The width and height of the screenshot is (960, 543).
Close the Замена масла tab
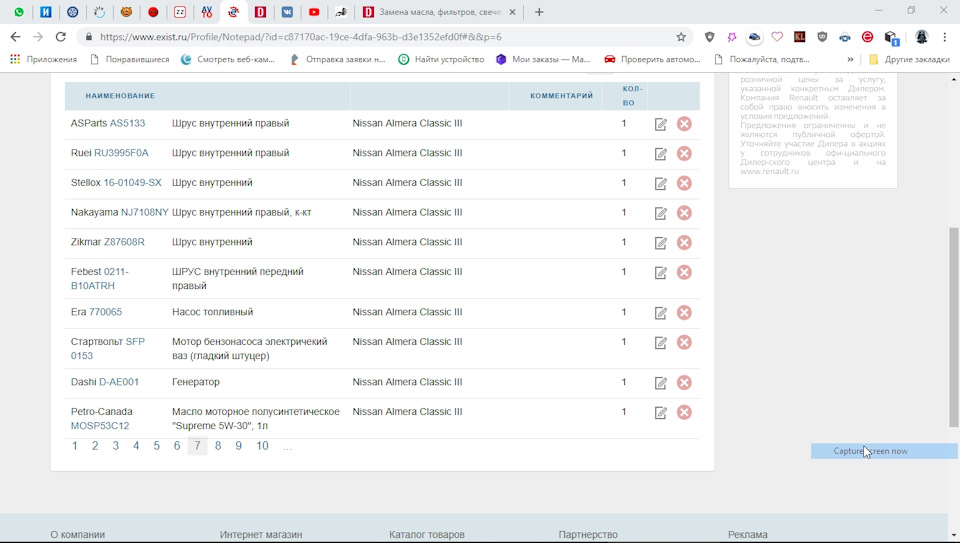click(x=512, y=12)
